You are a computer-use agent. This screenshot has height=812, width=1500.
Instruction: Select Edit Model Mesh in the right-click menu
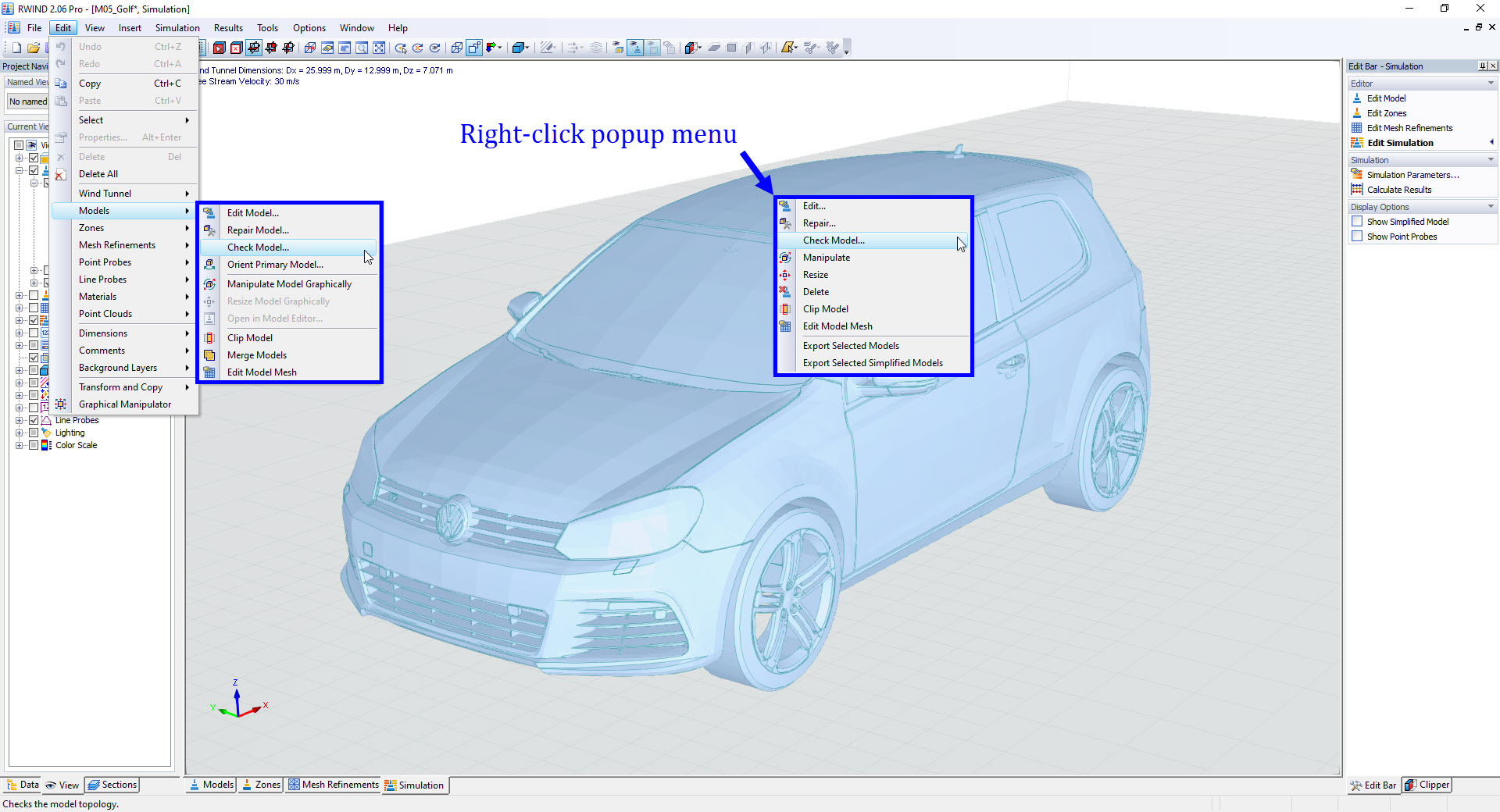click(x=837, y=326)
